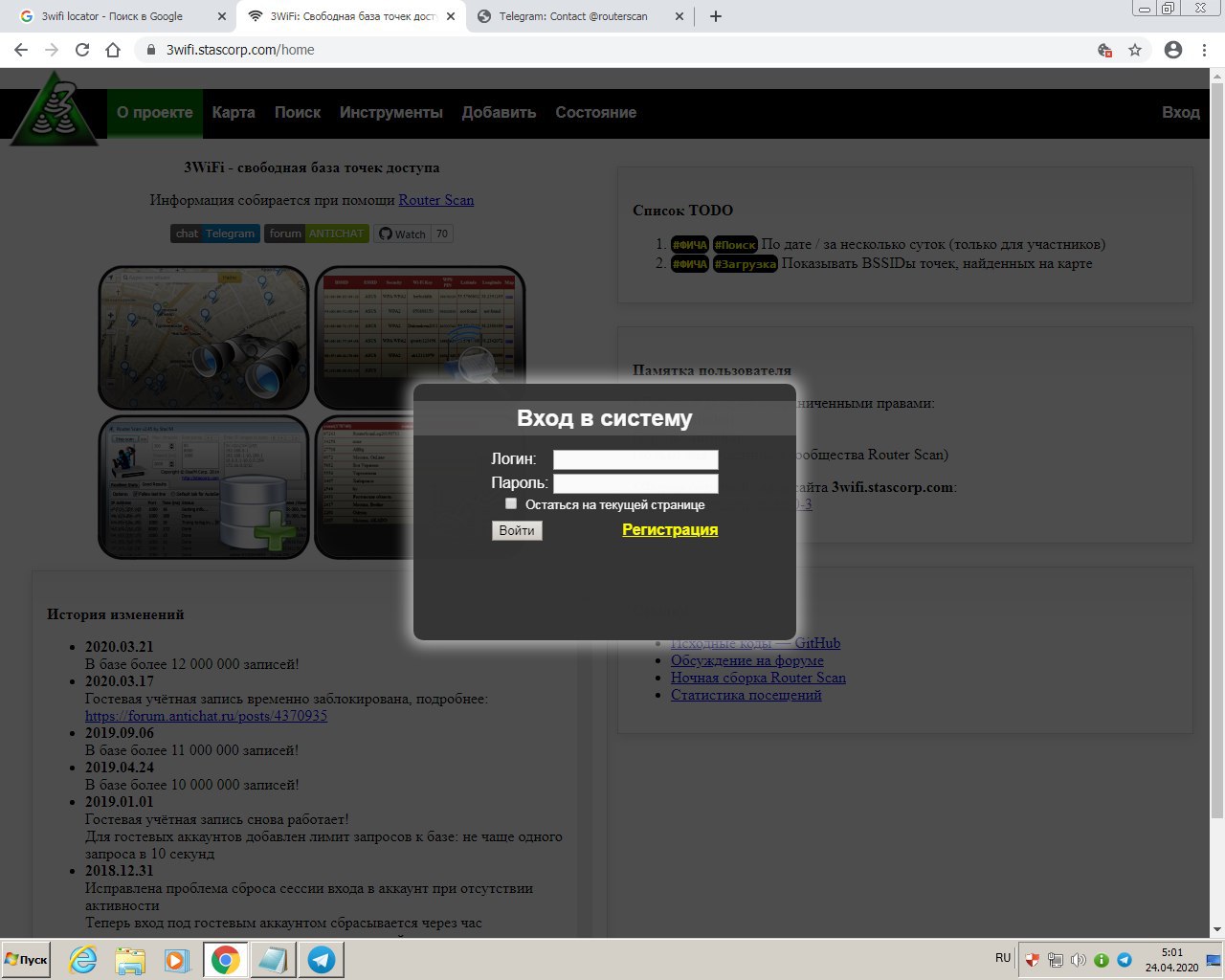This screenshot has height=980, width=1225.
Task: Open the notepad taskbar icon
Action: pyautogui.click(x=273, y=960)
